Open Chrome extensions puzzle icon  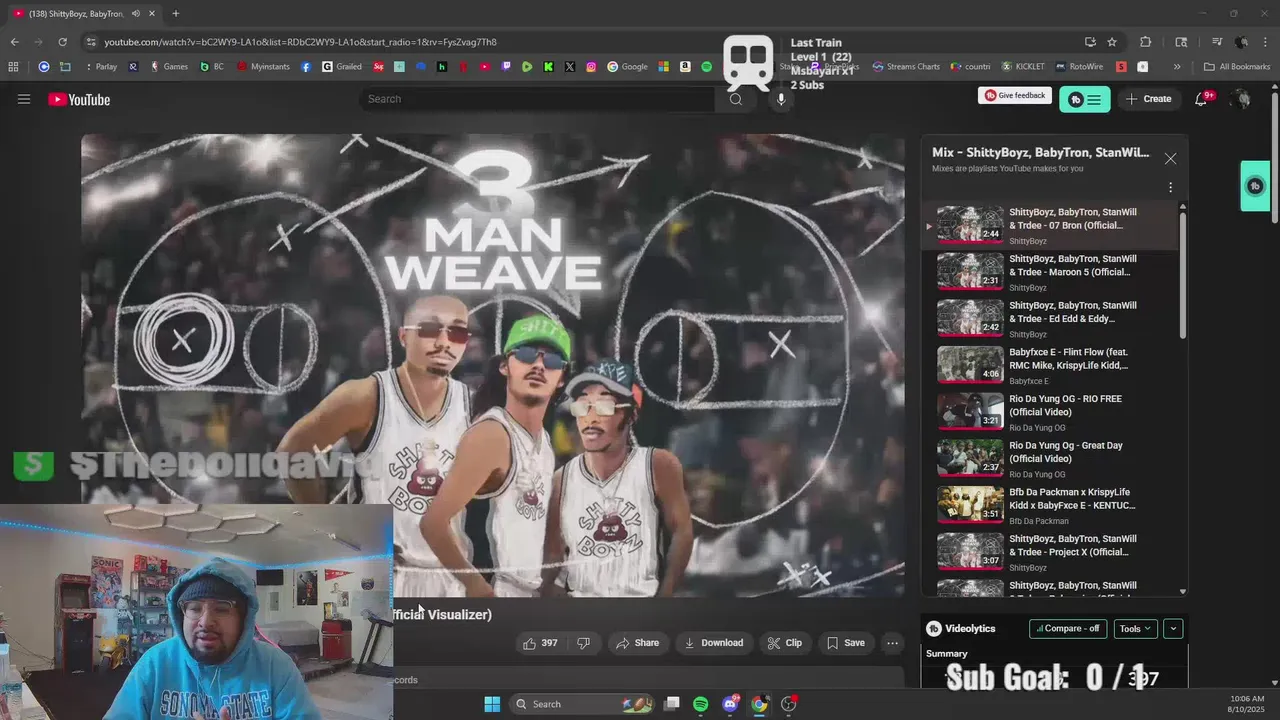pyautogui.click(x=1146, y=42)
